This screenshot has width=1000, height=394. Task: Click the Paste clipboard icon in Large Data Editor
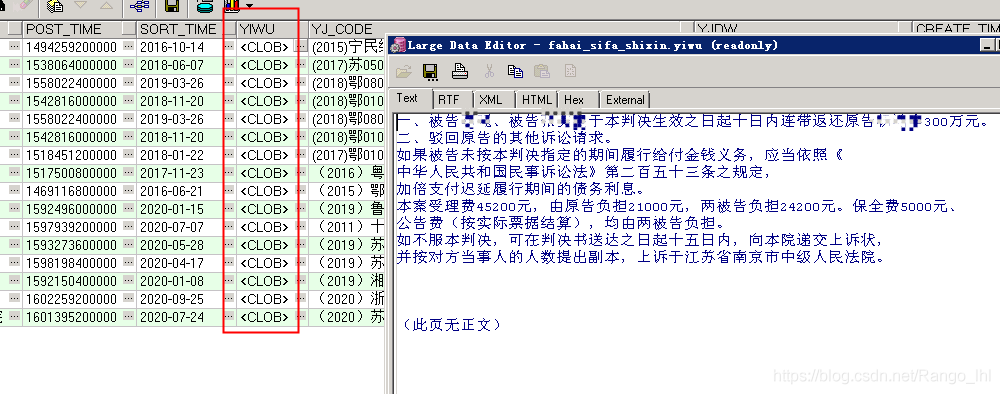tap(542, 71)
